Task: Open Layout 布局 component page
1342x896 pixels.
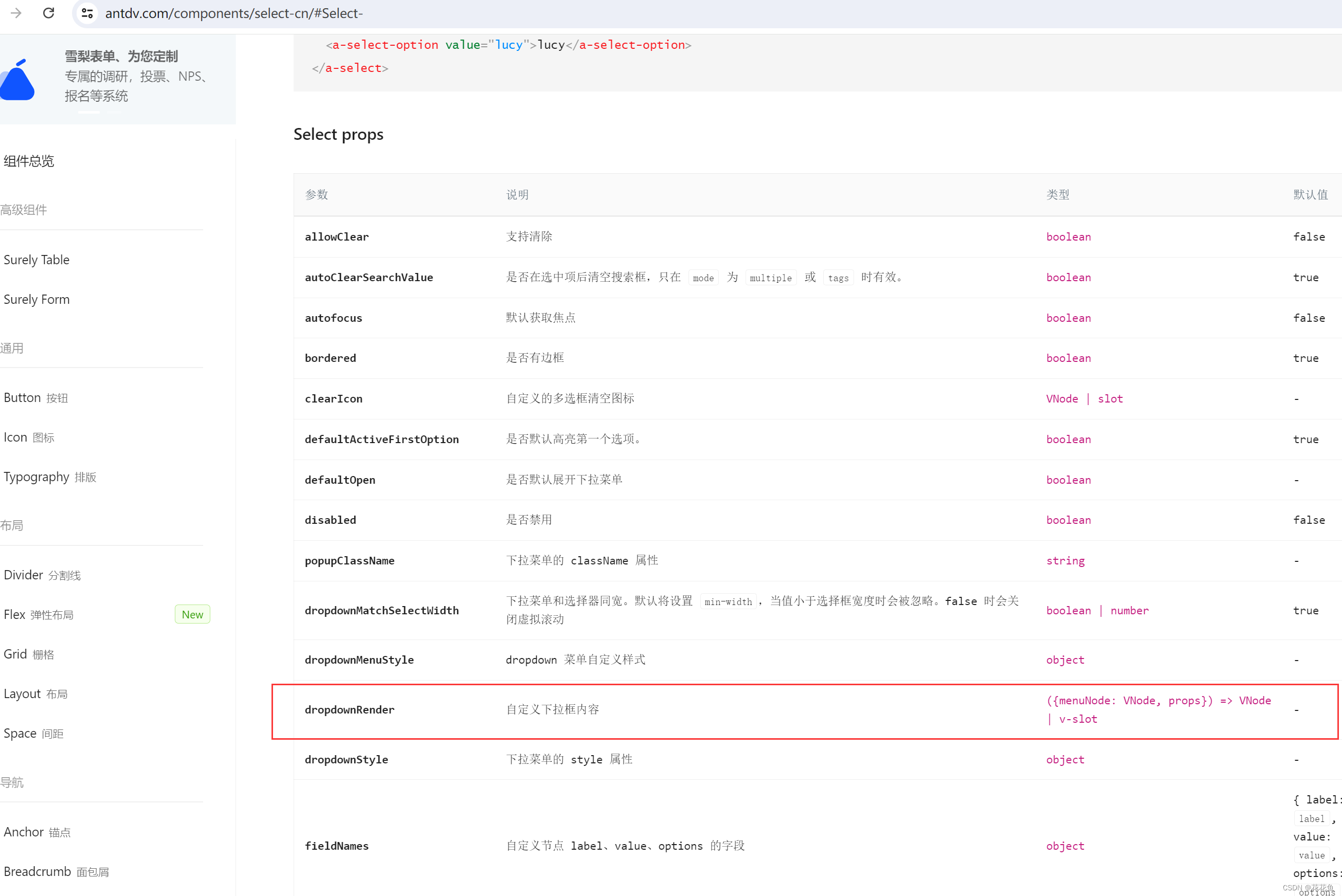Action: pyautogui.click(x=35, y=694)
